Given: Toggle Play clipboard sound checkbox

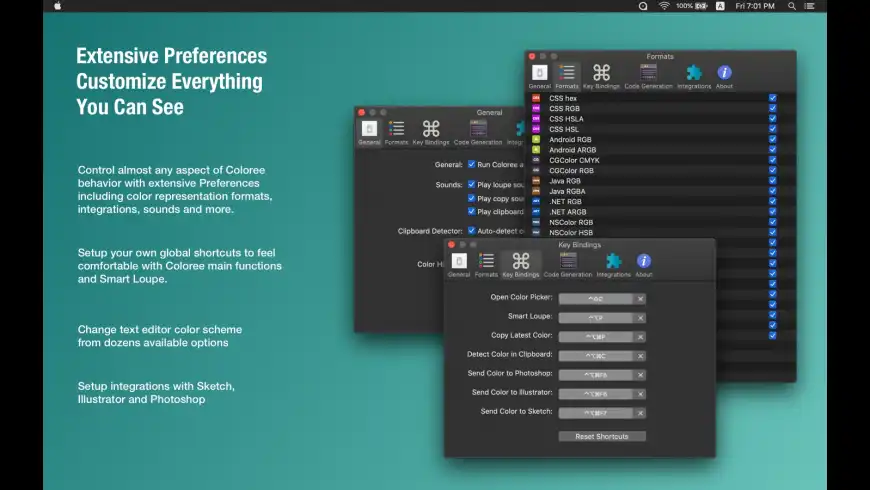Looking at the screenshot, I should 472,211.
